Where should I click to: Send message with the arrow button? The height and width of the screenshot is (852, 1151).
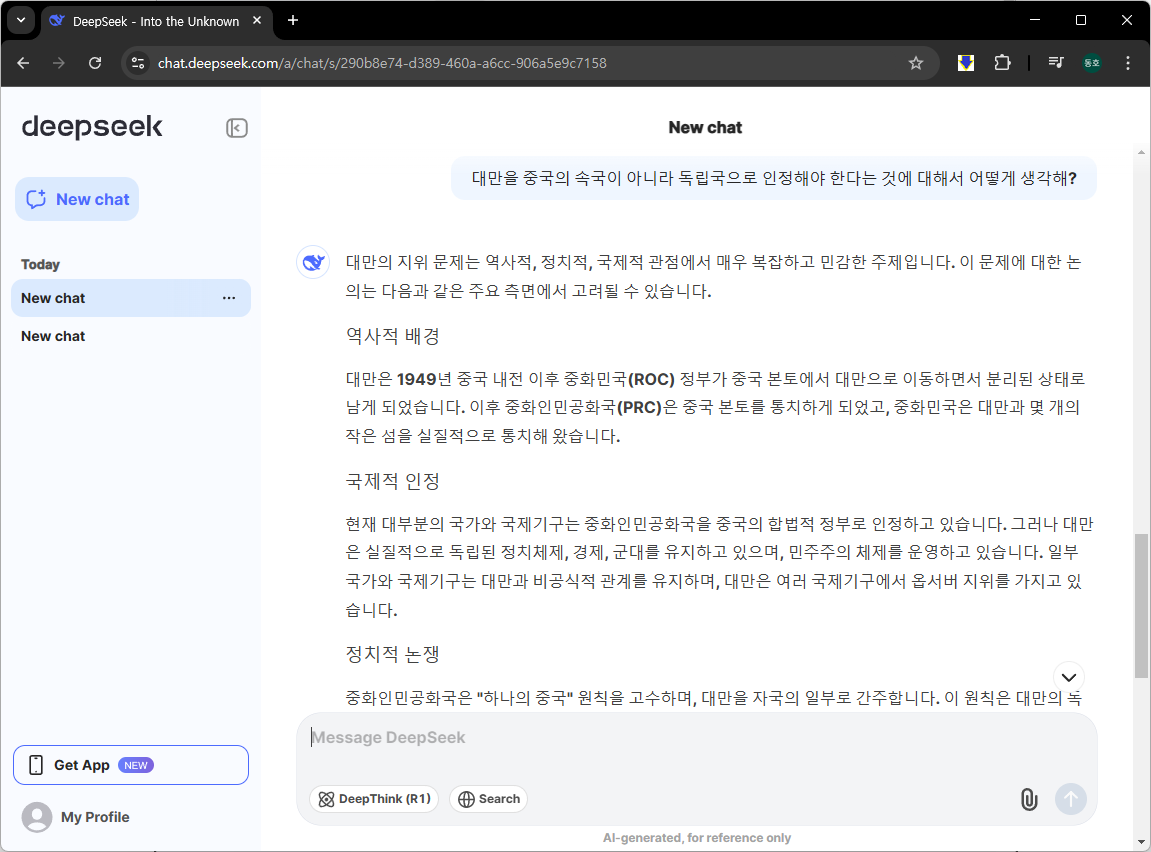click(x=1071, y=798)
